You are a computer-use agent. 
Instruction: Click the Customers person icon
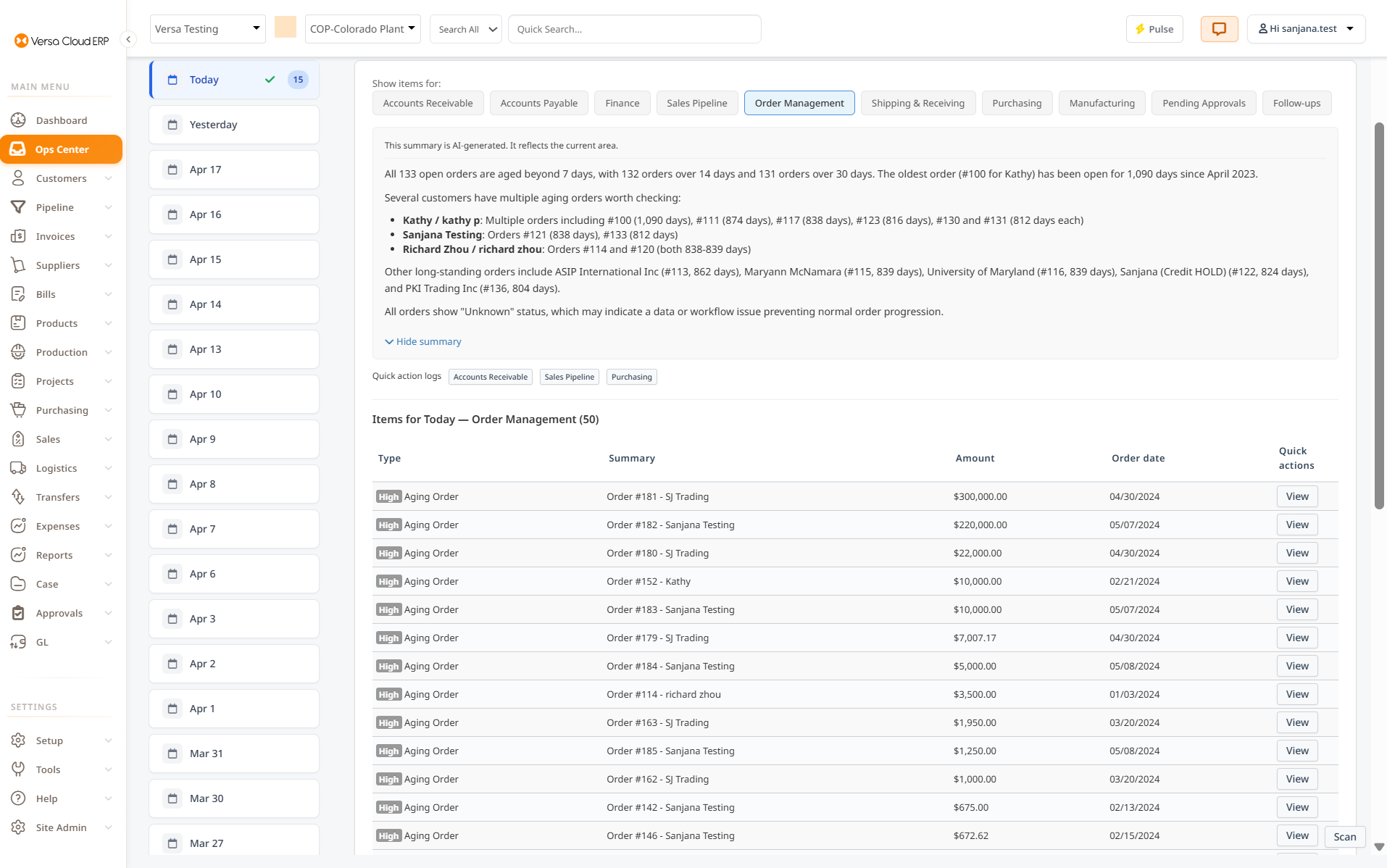(x=19, y=178)
